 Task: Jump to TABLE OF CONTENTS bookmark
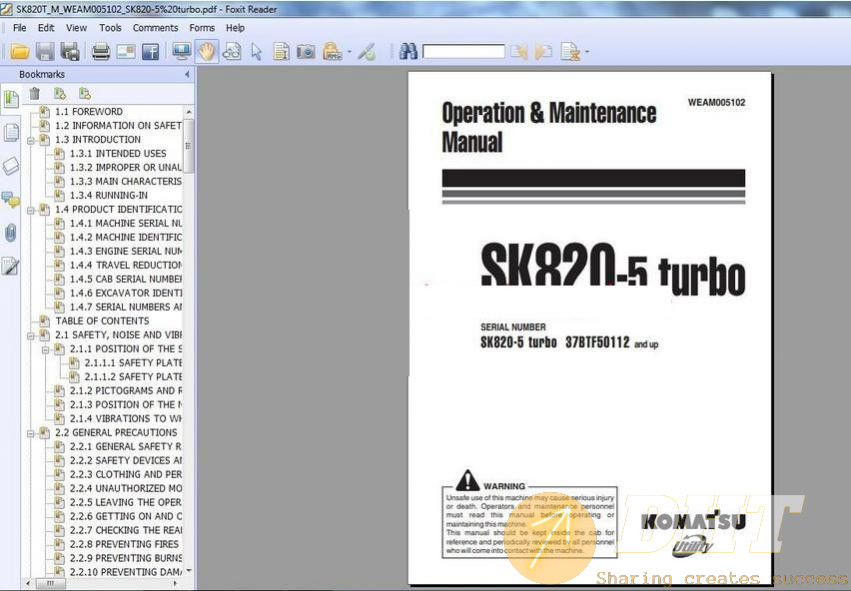[x=102, y=321]
